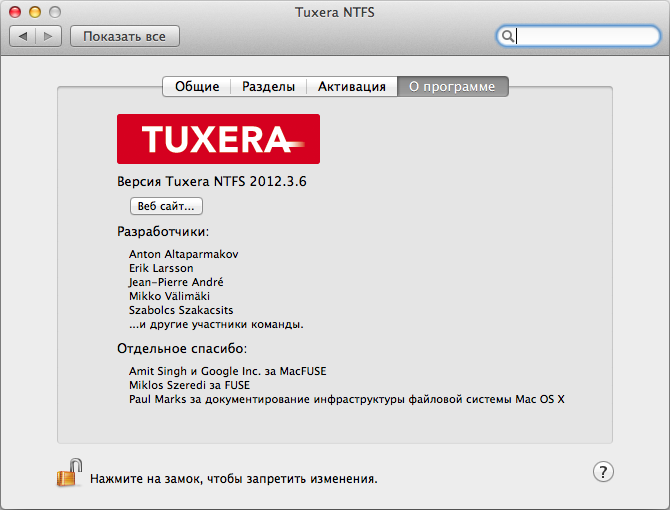Click the name Erik Larsson
The image size is (670, 510).
(x=161, y=268)
